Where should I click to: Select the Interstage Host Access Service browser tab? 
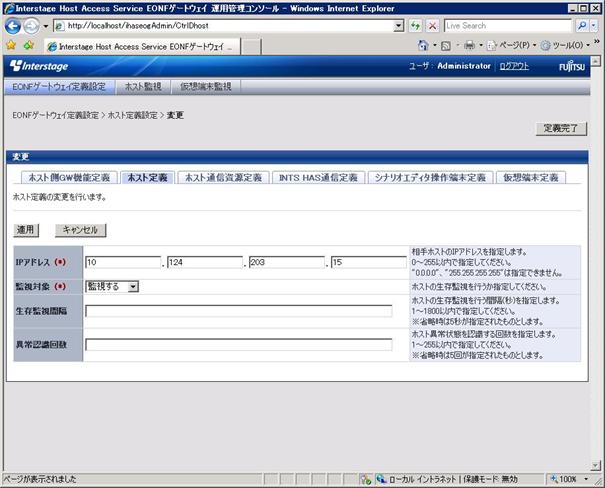point(142,47)
